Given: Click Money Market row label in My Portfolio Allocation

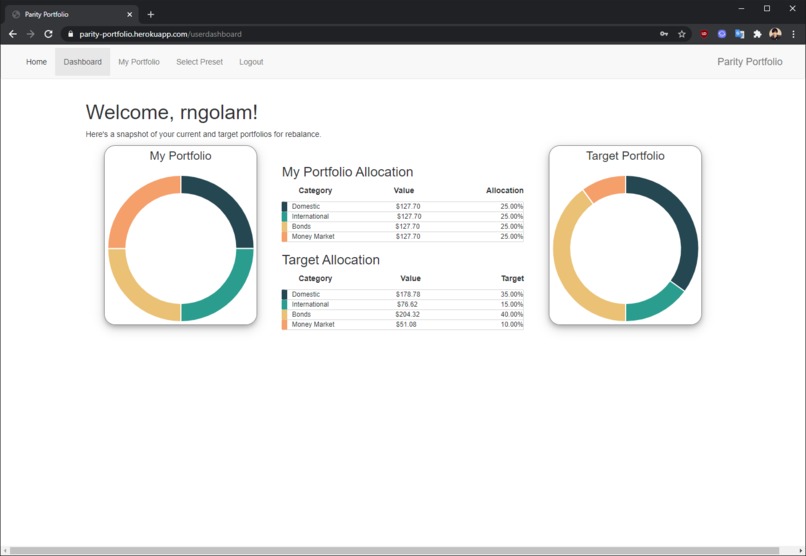Looking at the screenshot, I should click(313, 236).
